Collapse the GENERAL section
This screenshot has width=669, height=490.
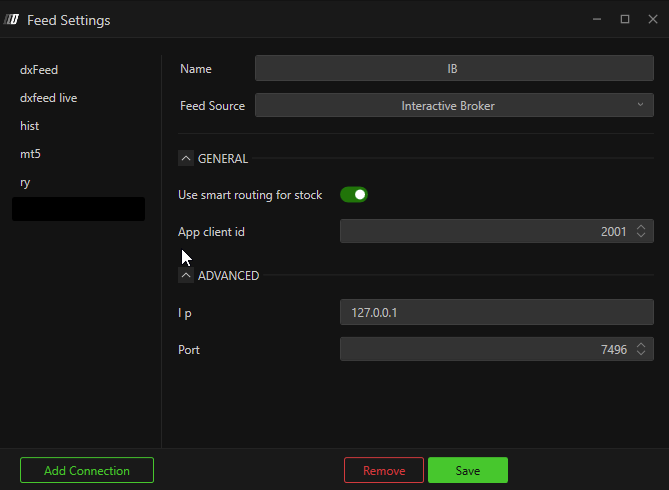[186, 158]
